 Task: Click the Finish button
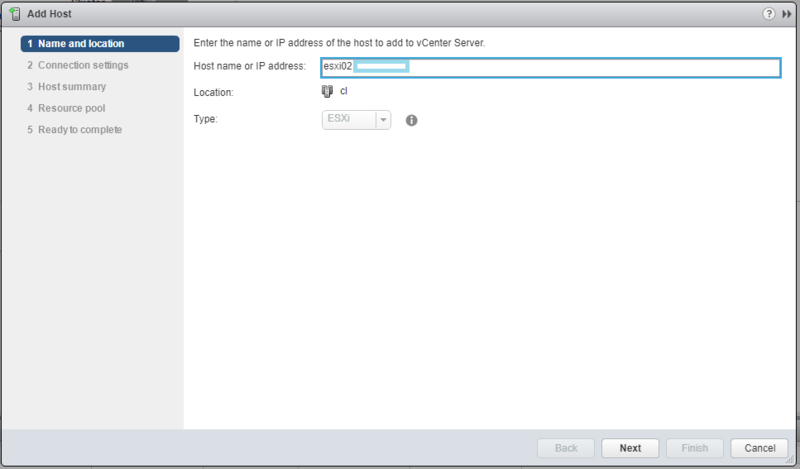click(694, 448)
